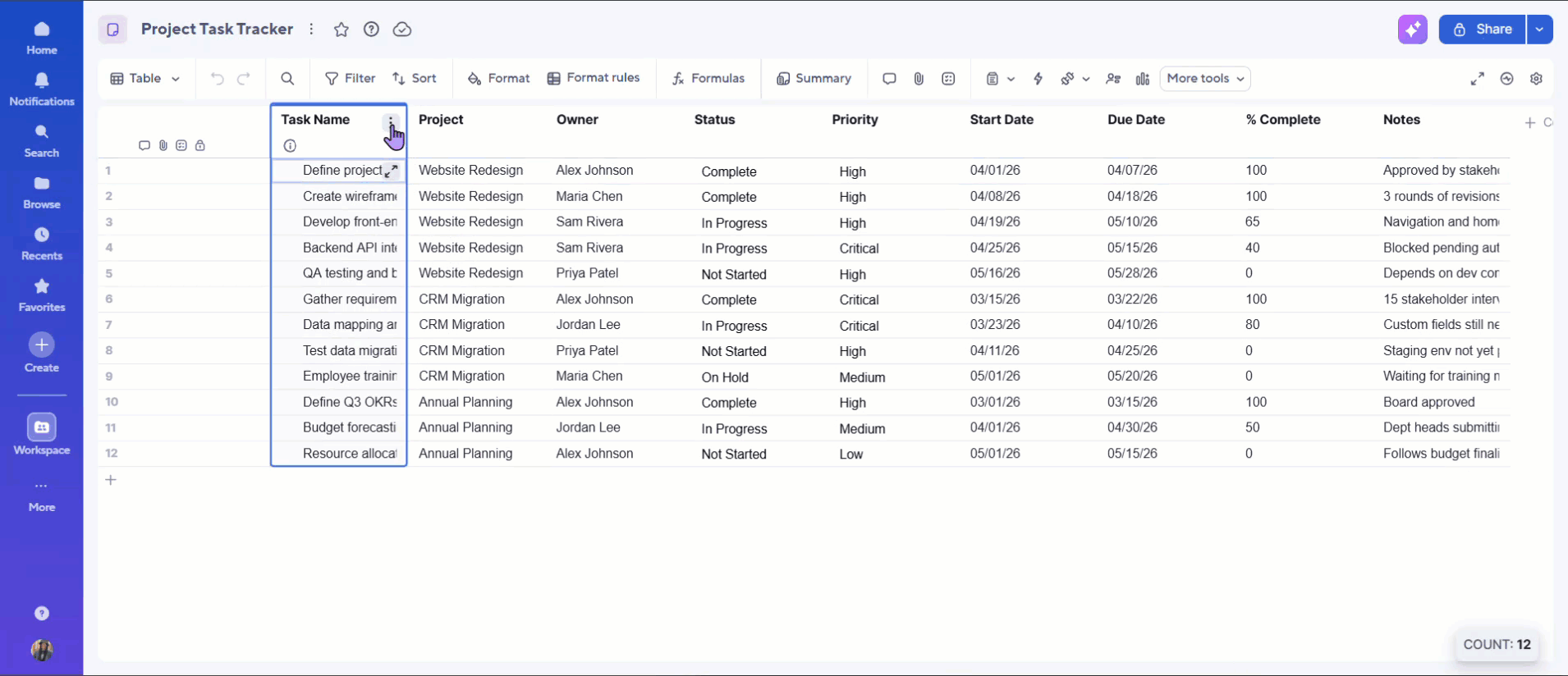1568x676 pixels.
Task: Open the Format menu
Action: tap(499, 79)
